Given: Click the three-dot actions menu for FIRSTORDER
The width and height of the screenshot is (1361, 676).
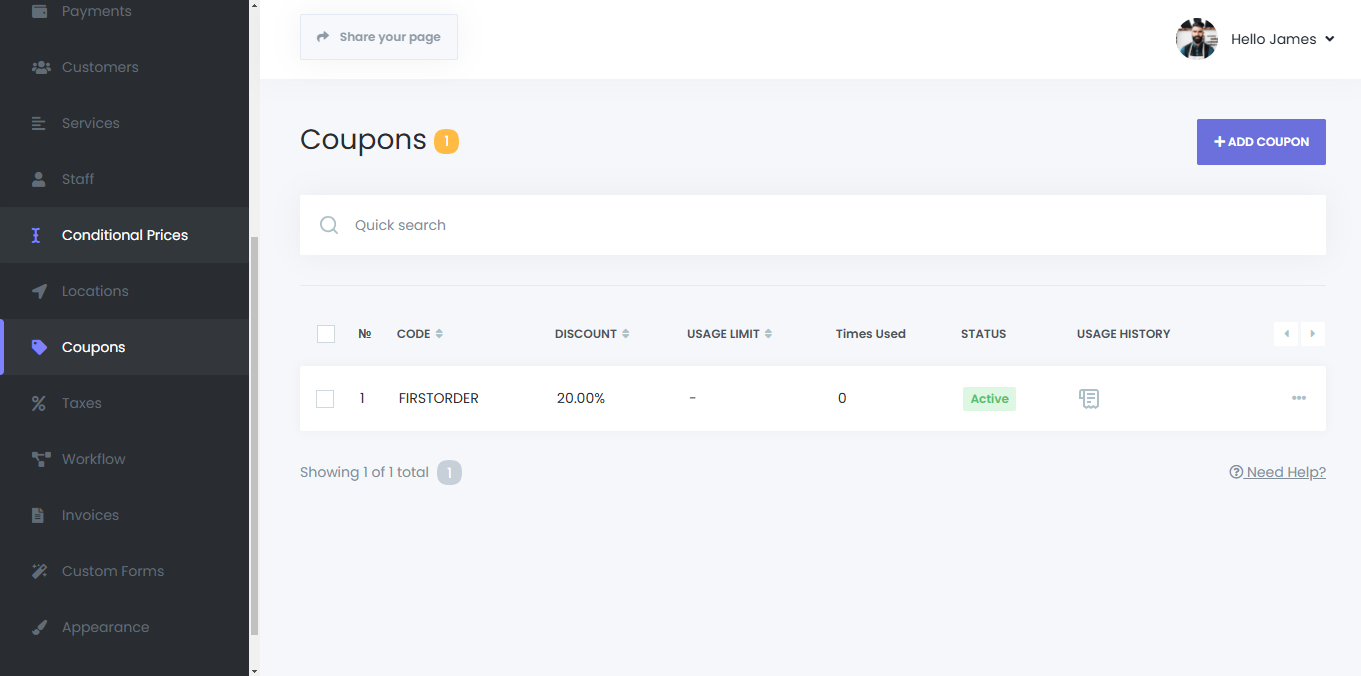Looking at the screenshot, I should pyautogui.click(x=1298, y=398).
